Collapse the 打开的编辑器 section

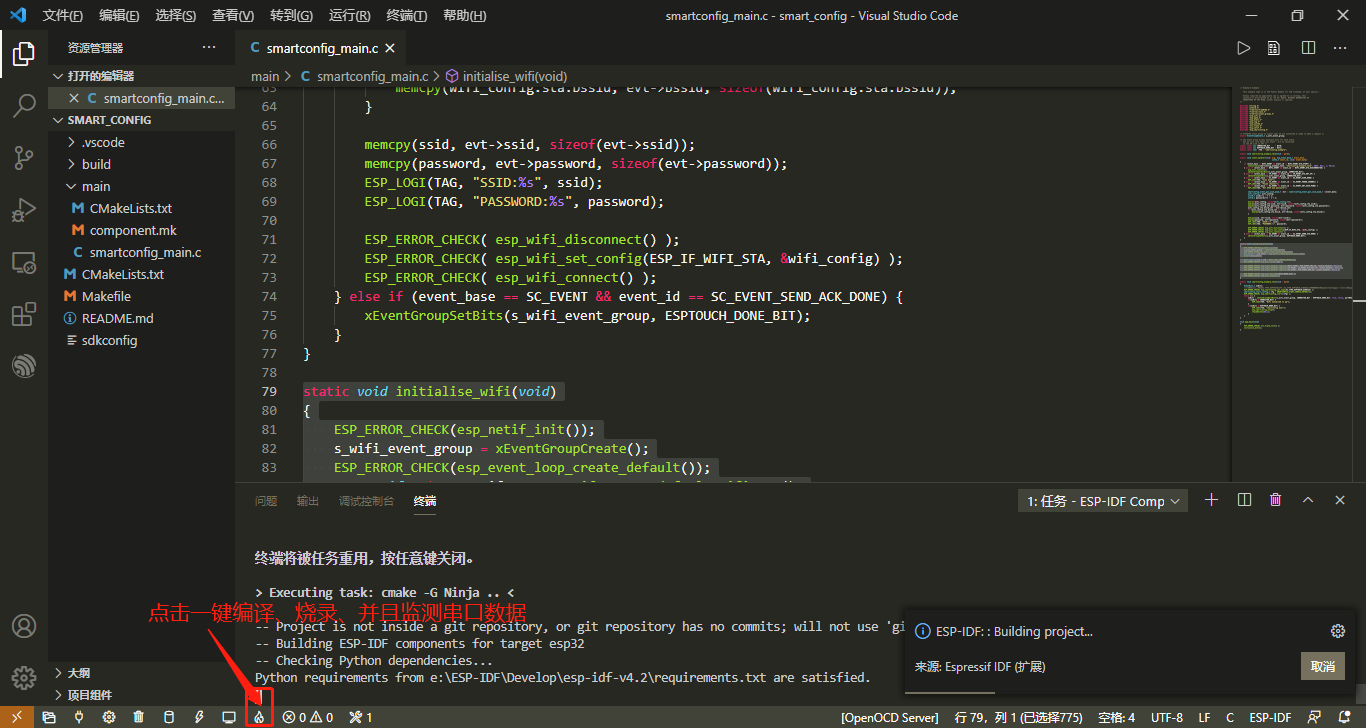pyautogui.click(x=142, y=76)
